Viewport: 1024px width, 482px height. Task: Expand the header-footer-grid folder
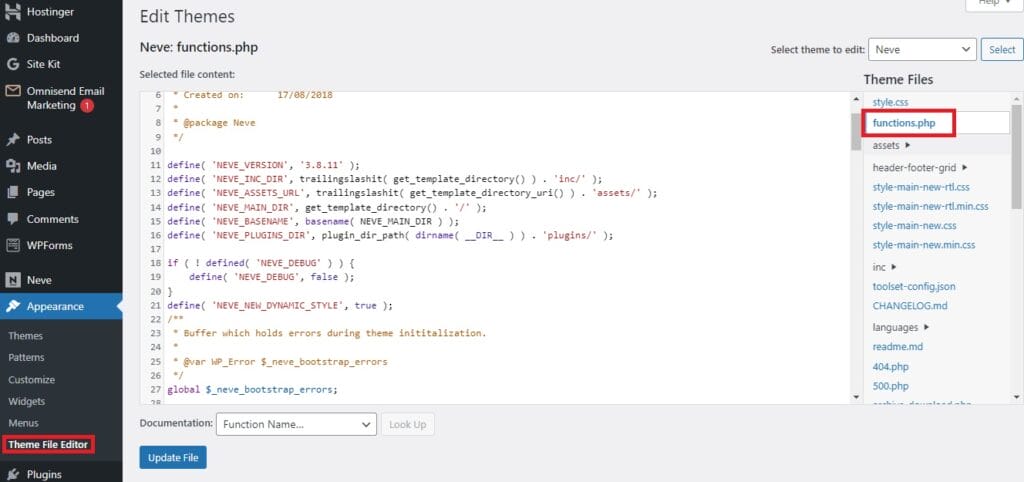point(920,167)
